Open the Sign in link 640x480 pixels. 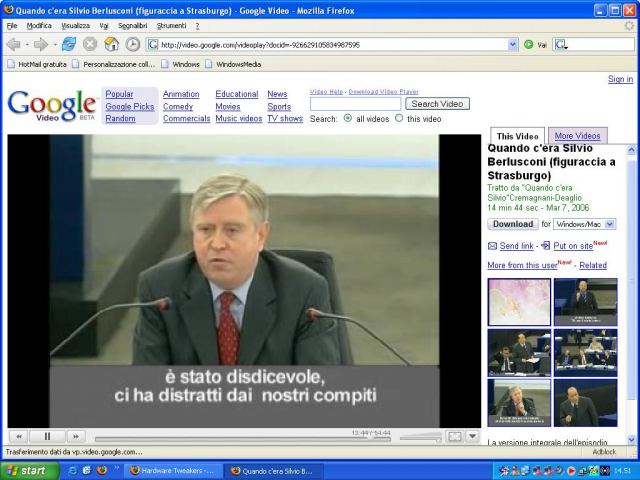coord(620,79)
